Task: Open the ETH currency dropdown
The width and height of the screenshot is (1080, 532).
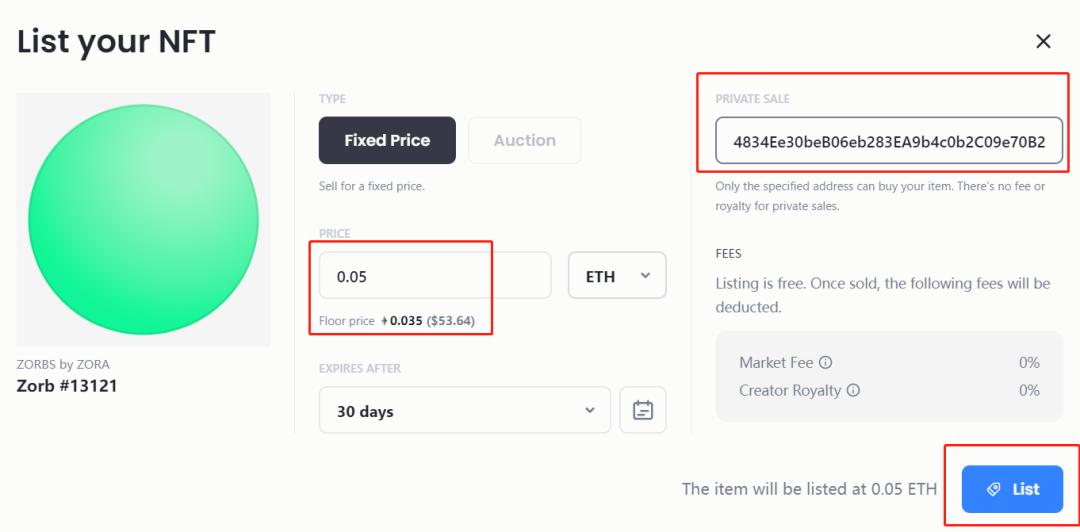Action: pyautogui.click(x=616, y=276)
